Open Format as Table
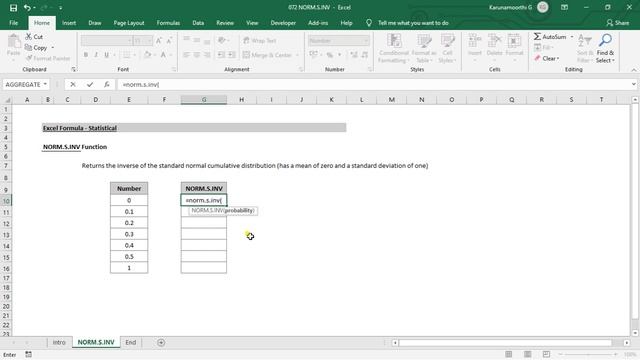This screenshot has width=640, height=360. (x=424, y=48)
